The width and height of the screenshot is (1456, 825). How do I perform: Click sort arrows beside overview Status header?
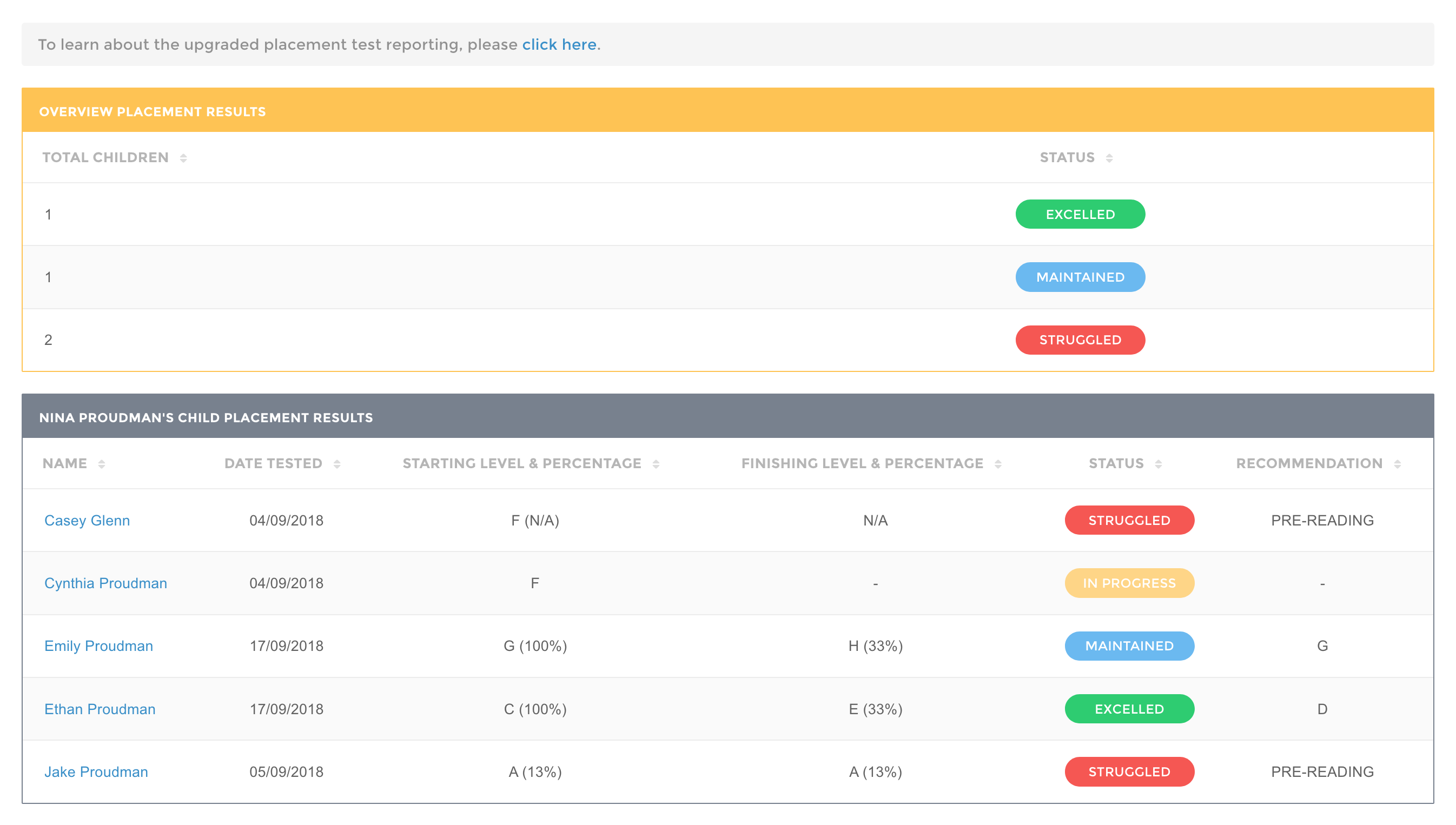click(1109, 158)
